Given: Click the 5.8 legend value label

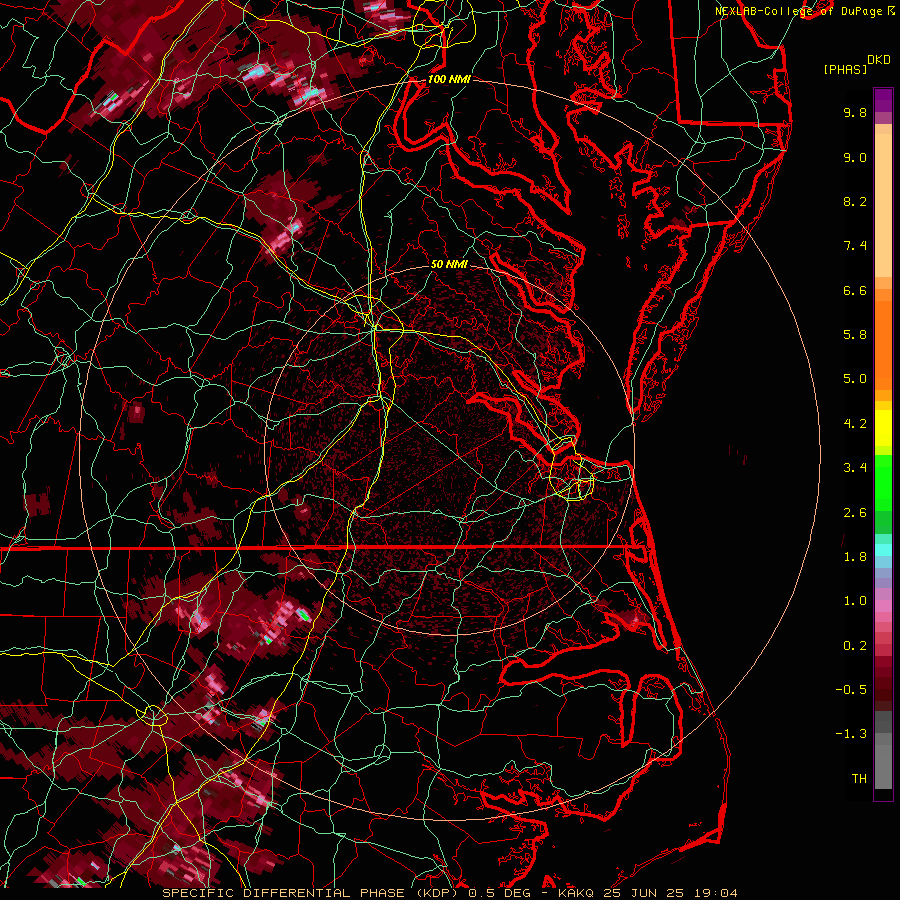Looking at the screenshot, I should point(855,335).
